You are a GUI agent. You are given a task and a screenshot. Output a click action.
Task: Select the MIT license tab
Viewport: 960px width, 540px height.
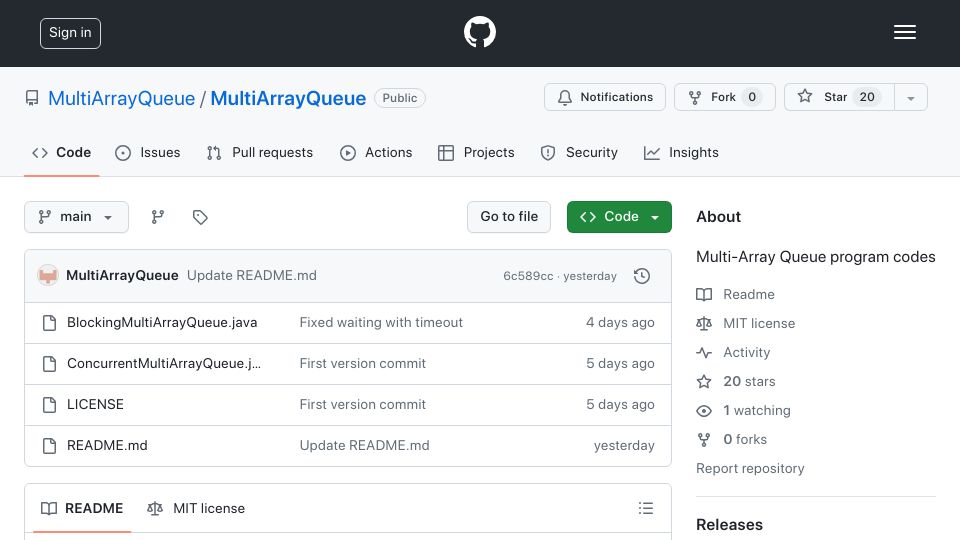coord(196,508)
